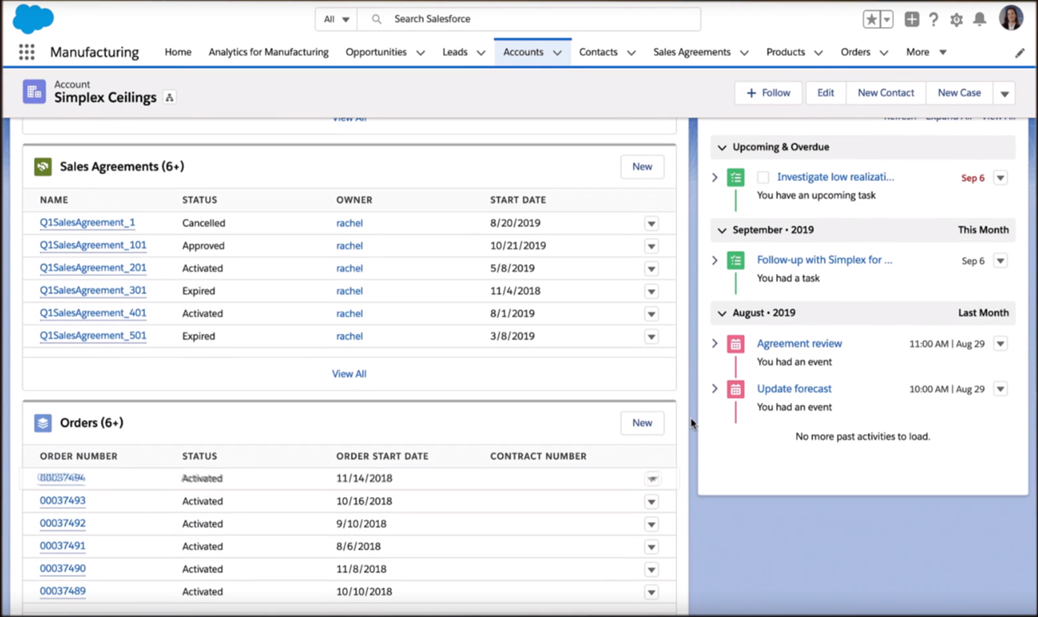Image resolution: width=1038 pixels, height=617 pixels.
Task: Click the Orders (6+) list heading
Action: [91, 423]
